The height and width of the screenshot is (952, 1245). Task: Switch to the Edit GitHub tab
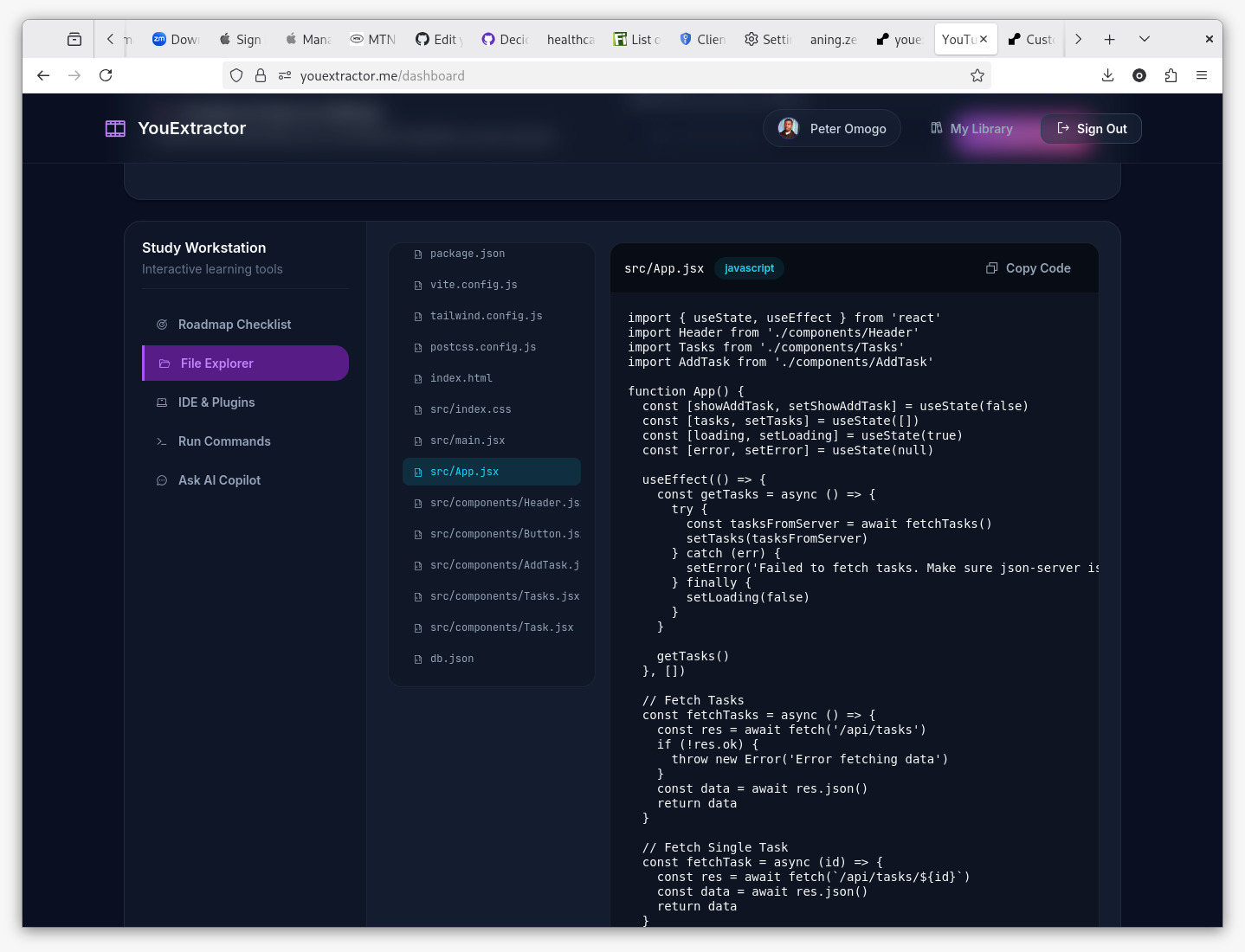(440, 39)
